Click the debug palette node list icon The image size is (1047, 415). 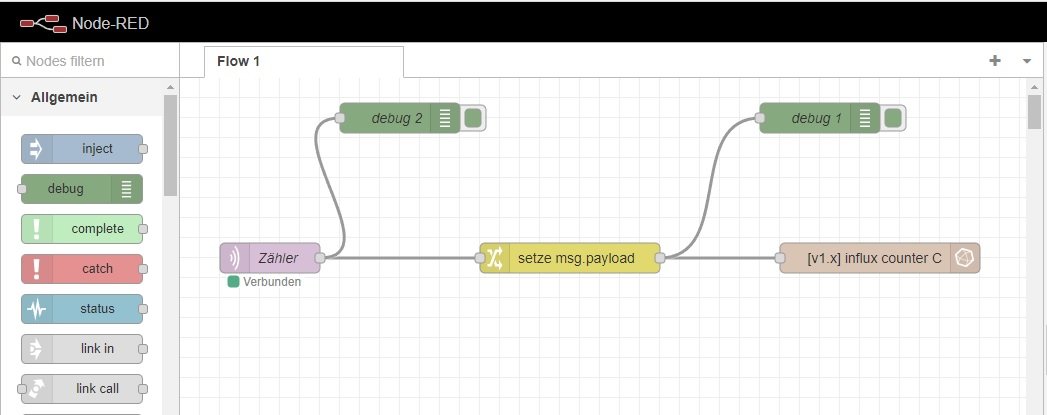point(126,189)
